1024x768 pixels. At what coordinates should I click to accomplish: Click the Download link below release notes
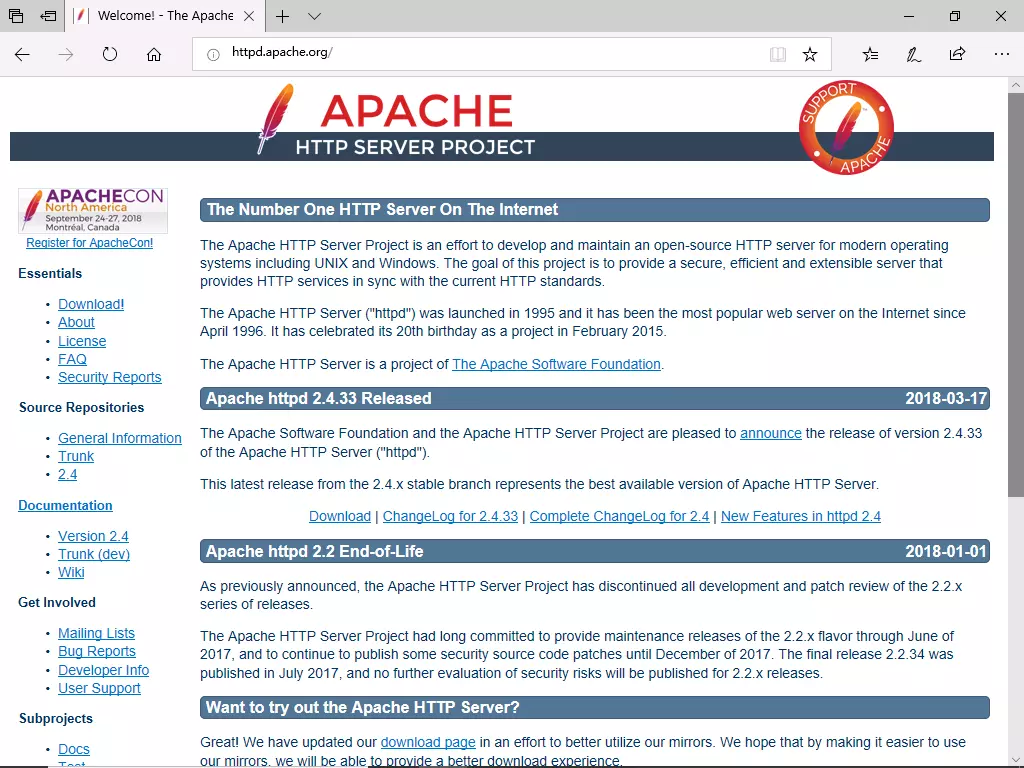coord(340,517)
